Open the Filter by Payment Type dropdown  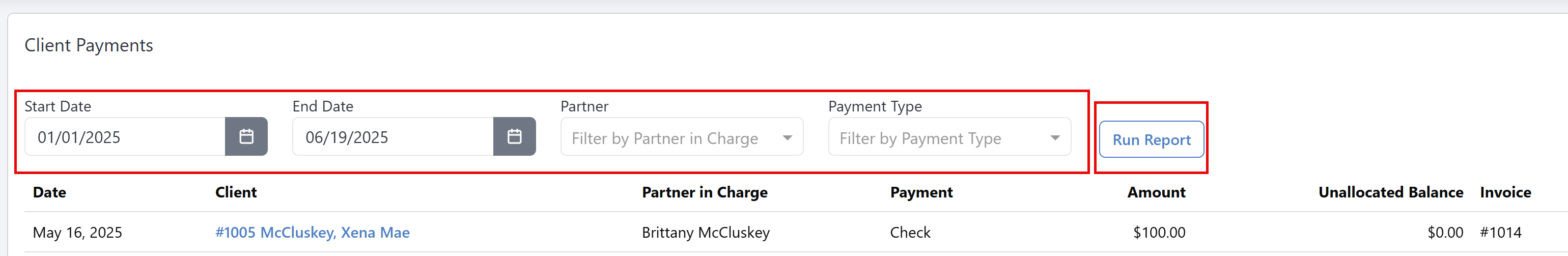coord(949,137)
